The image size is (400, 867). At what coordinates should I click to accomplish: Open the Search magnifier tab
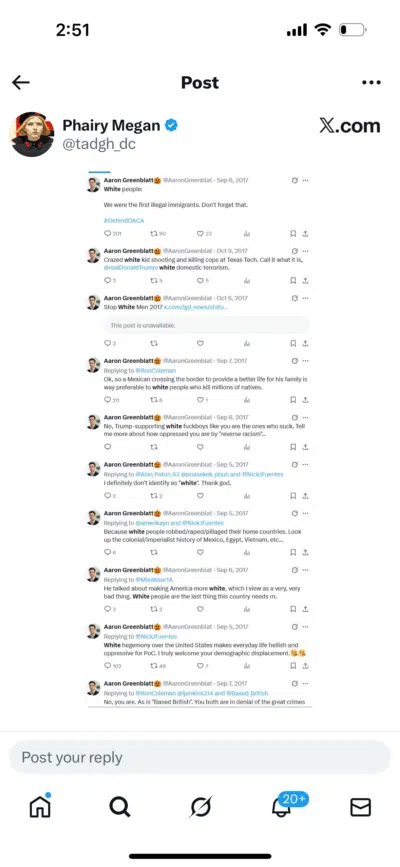coord(120,807)
